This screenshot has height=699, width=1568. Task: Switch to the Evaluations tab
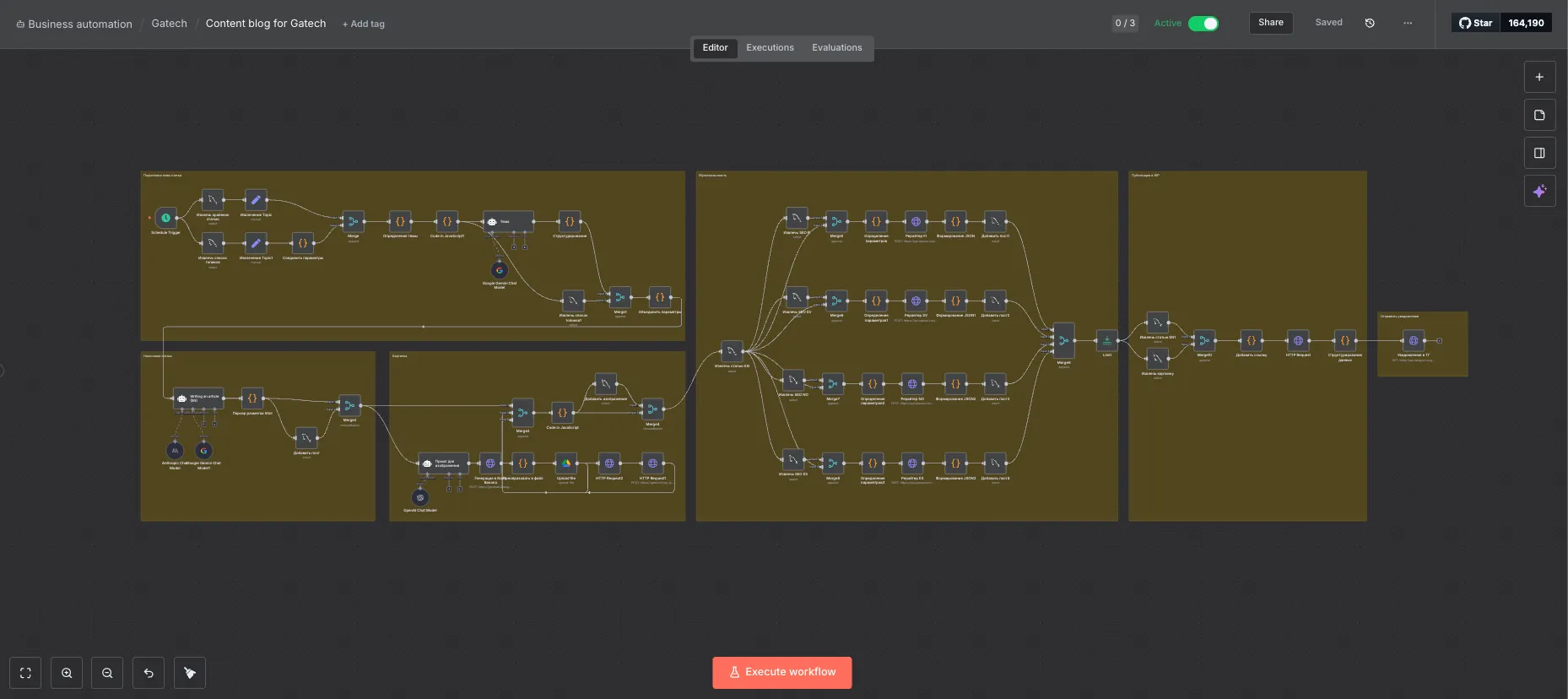tap(836, 48)
